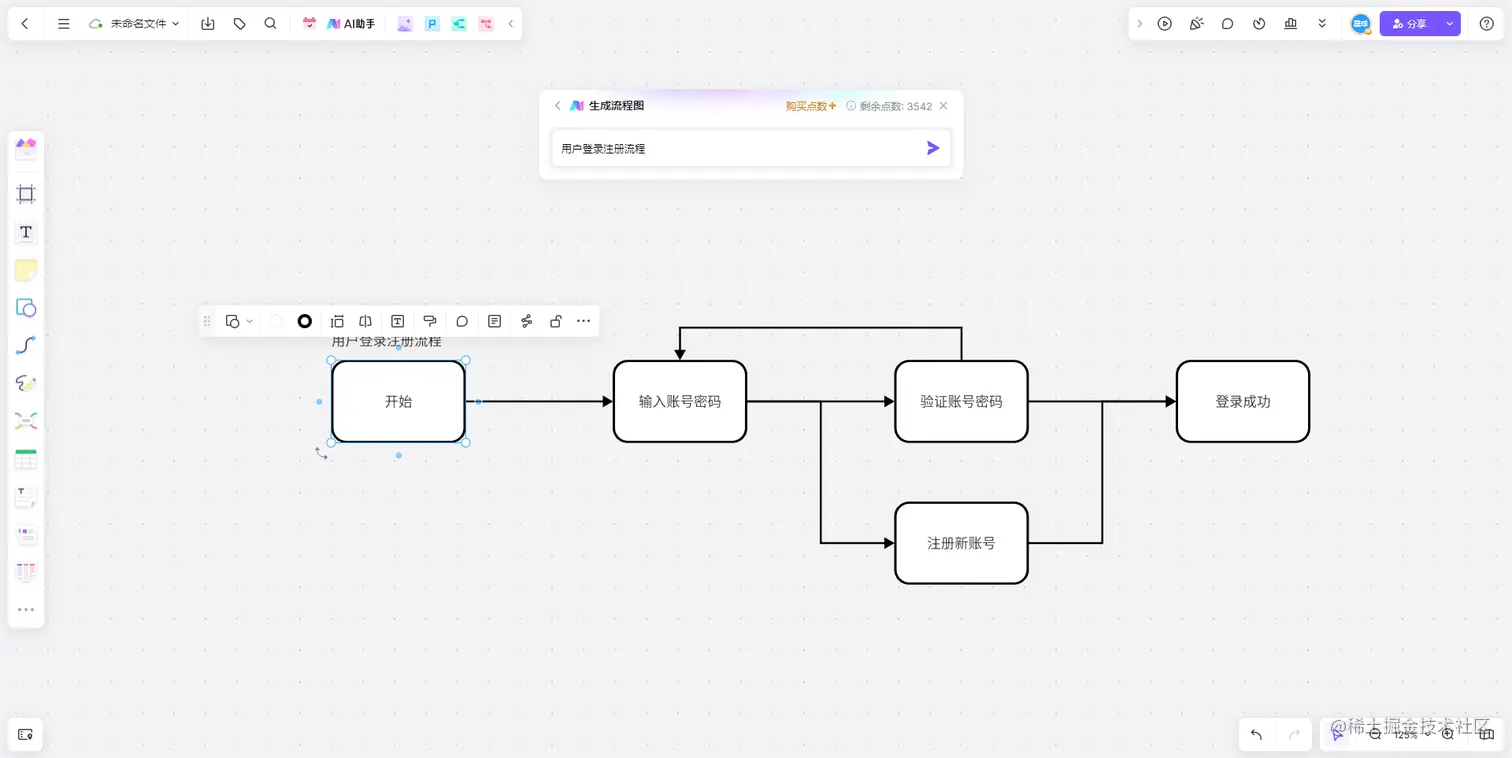Click the purple 分享 share button
1512x758 pixels.
coord(1410,24)
